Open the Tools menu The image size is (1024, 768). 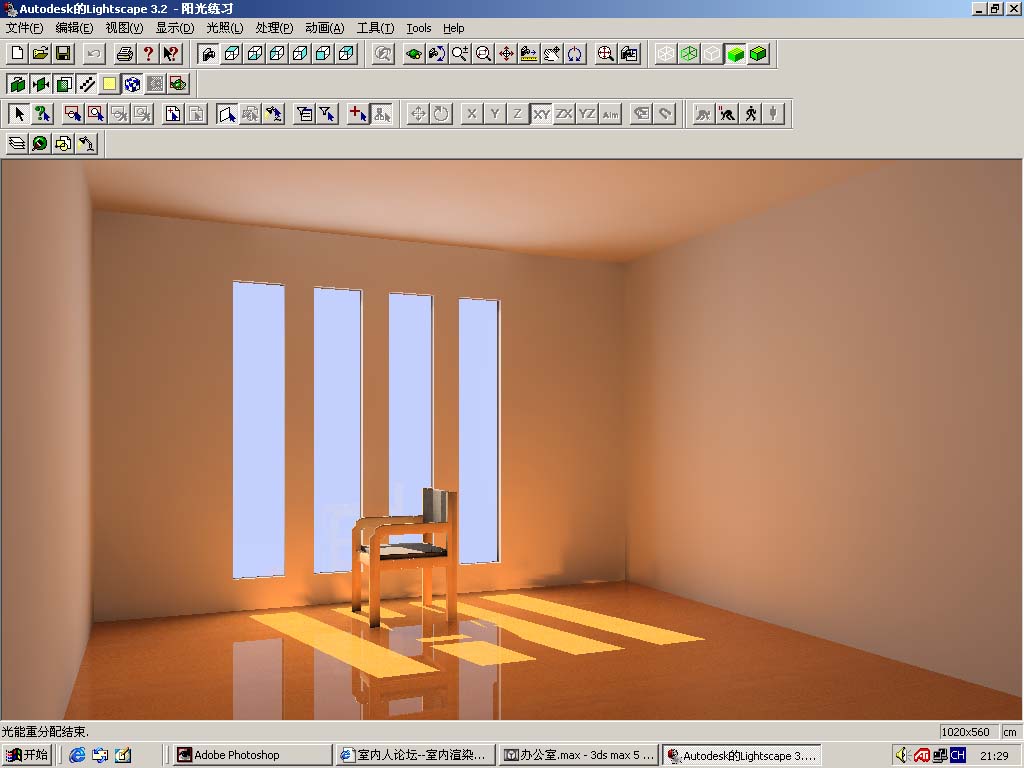point(419,28)
